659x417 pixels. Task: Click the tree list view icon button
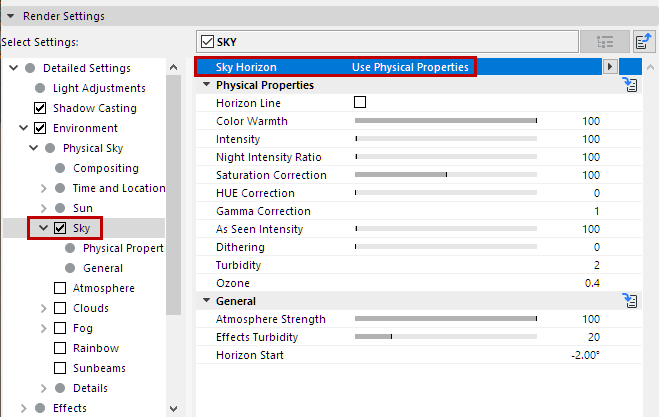coord(604,41)
